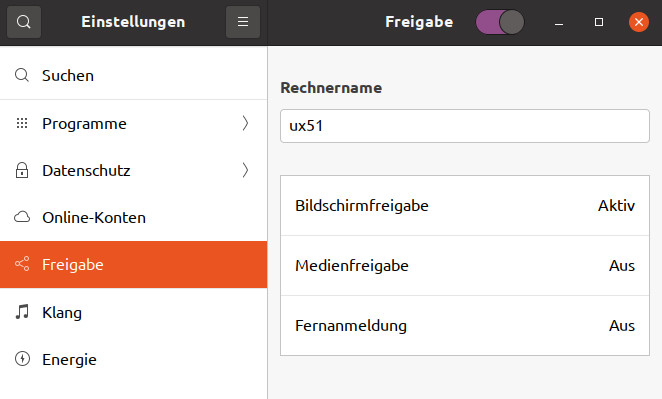Click the grid icon beside Programme
Viewport: 662px width, 399px height.
pos(22,123)
